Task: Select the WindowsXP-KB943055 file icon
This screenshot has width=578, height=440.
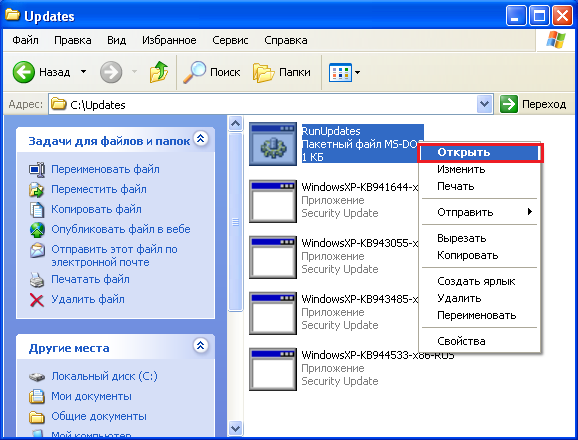Action: [273, 257]
